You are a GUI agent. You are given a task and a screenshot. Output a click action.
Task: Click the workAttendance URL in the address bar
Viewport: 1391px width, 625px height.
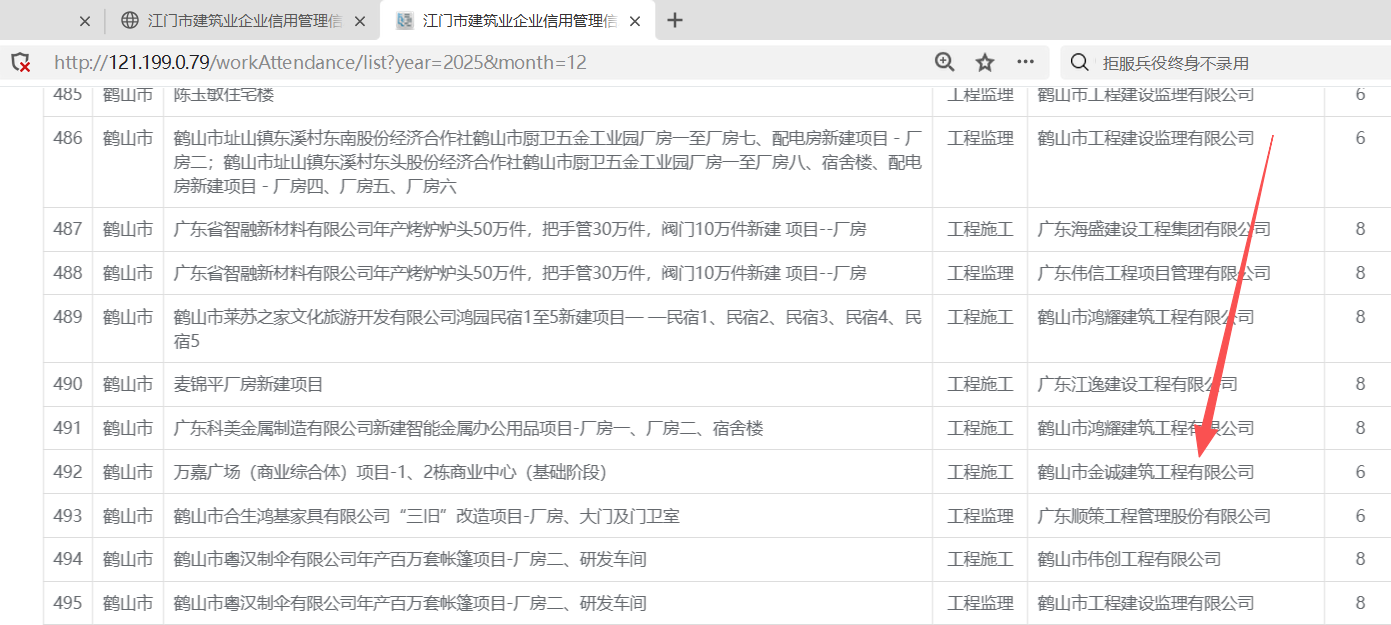[x=320, y=63]
